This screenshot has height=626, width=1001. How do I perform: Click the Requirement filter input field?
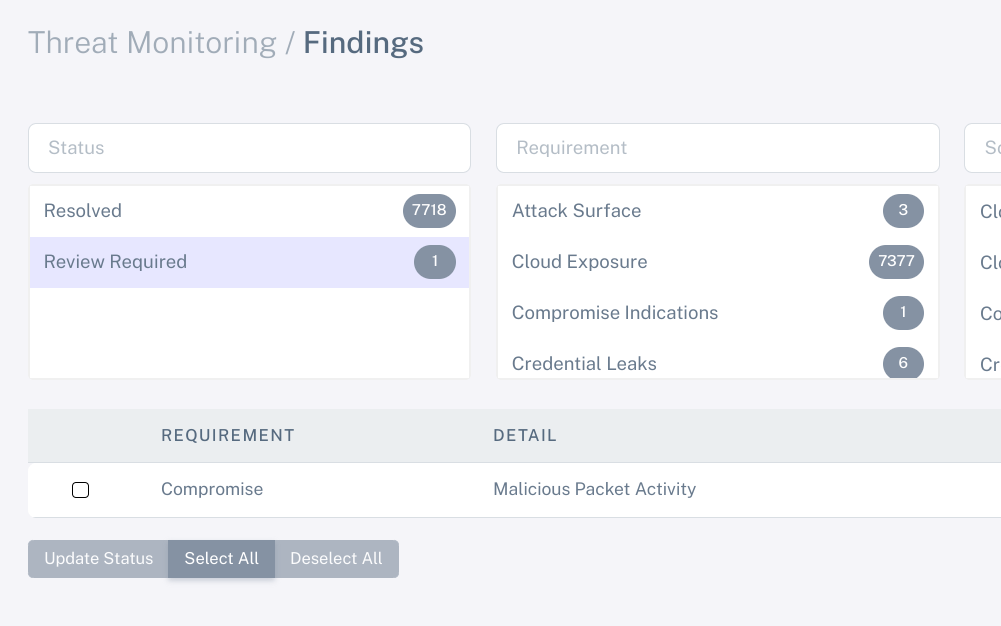point(718,148)
